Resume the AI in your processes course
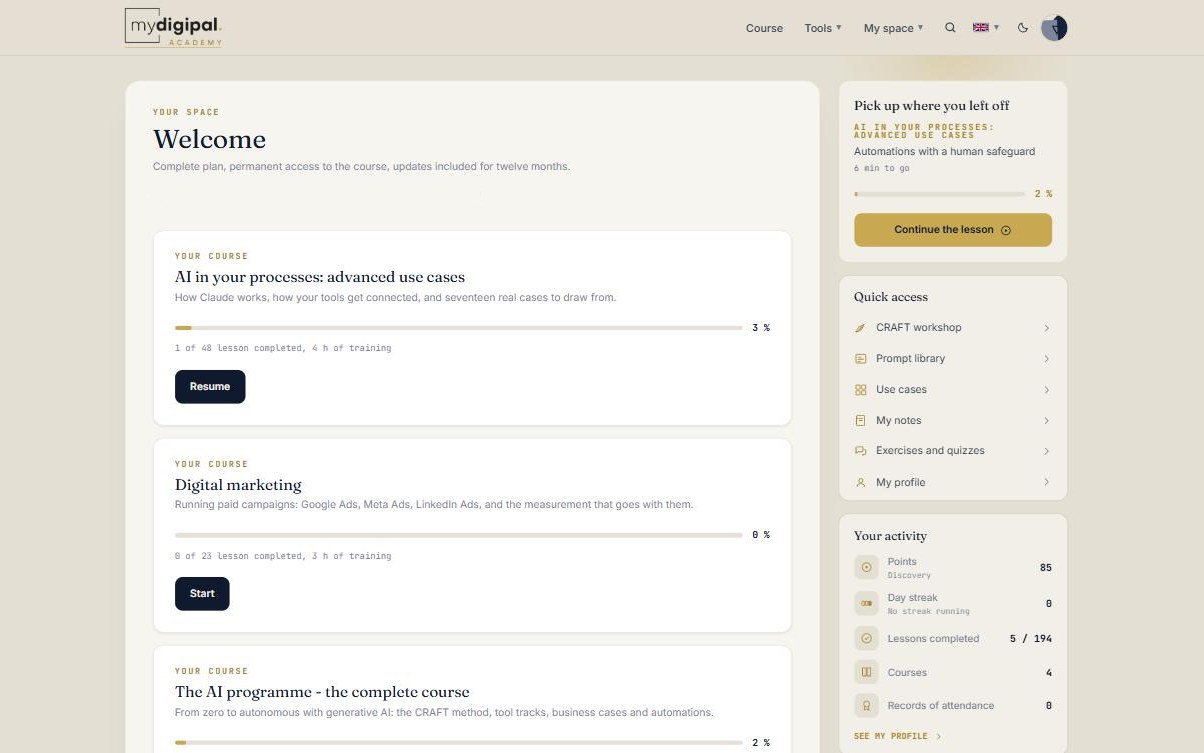The height and width of the screenshot is (753, 1204). (210, 387)
